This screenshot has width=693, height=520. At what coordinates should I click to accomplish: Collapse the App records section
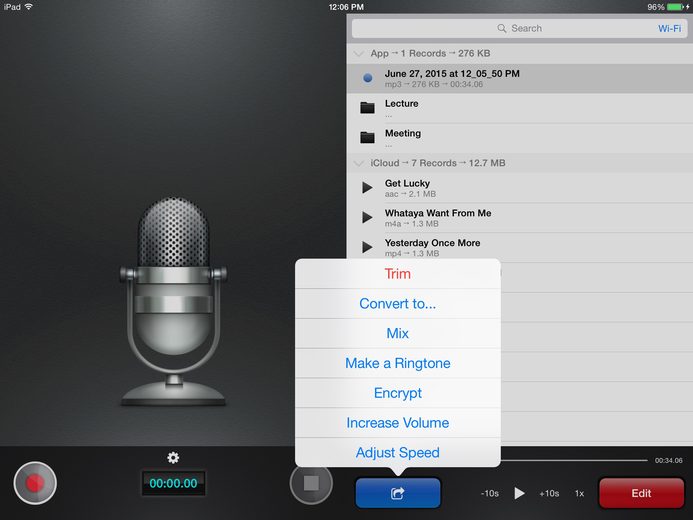(359, 53)
